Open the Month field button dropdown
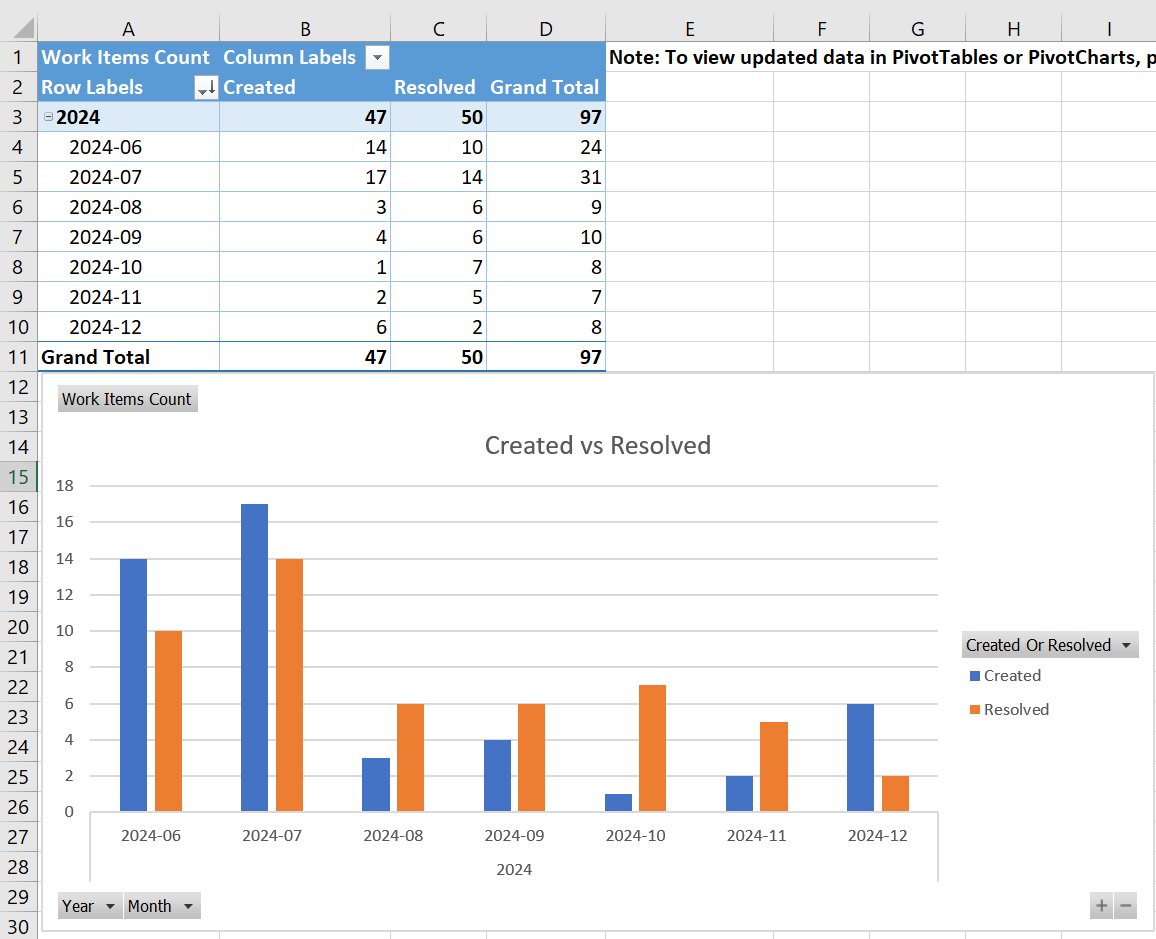The width and height of the screenshot is (1156, 939). [190, 905]
